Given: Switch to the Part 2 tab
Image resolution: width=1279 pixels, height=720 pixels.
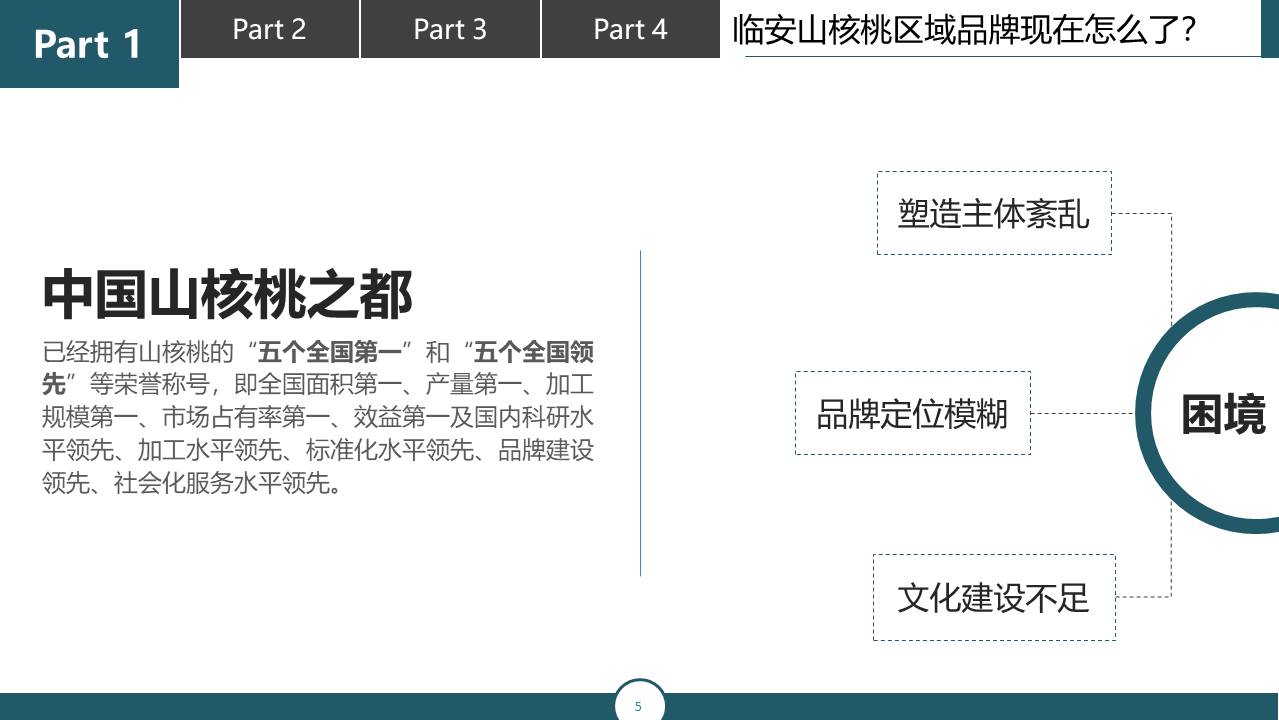Looking at the screenshot, I should tap(268, 29).
